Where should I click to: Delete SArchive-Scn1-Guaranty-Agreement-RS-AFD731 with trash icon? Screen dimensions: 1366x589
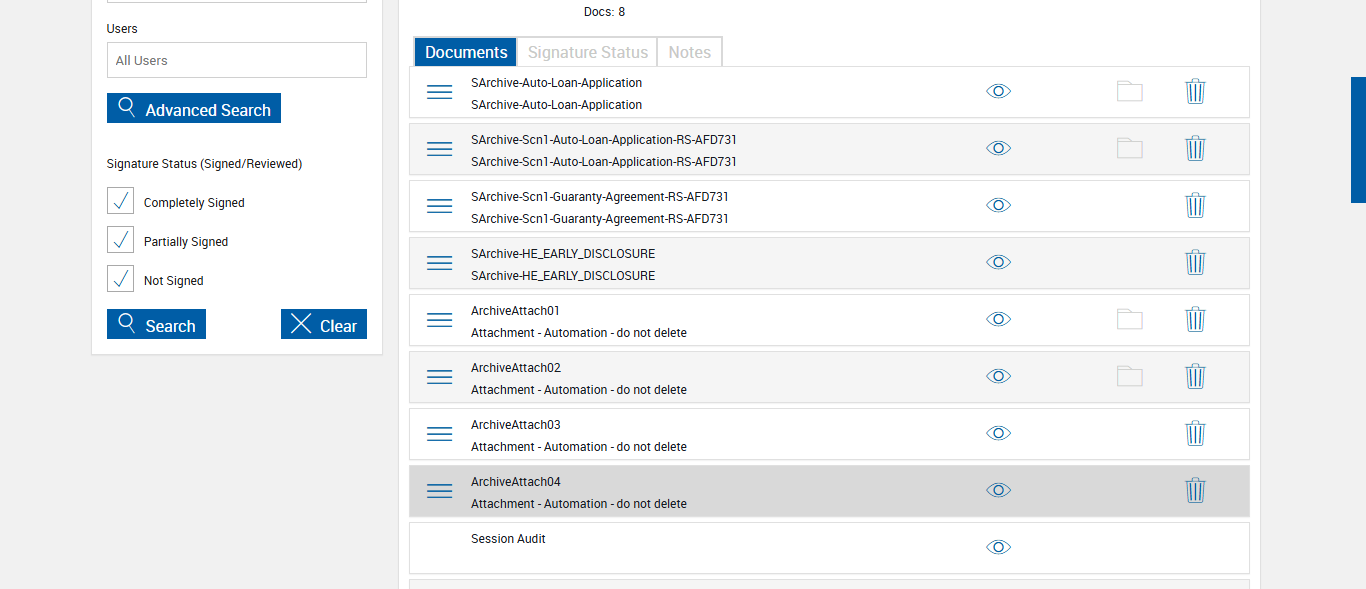pyautogui.click(x=1196, y=205)
